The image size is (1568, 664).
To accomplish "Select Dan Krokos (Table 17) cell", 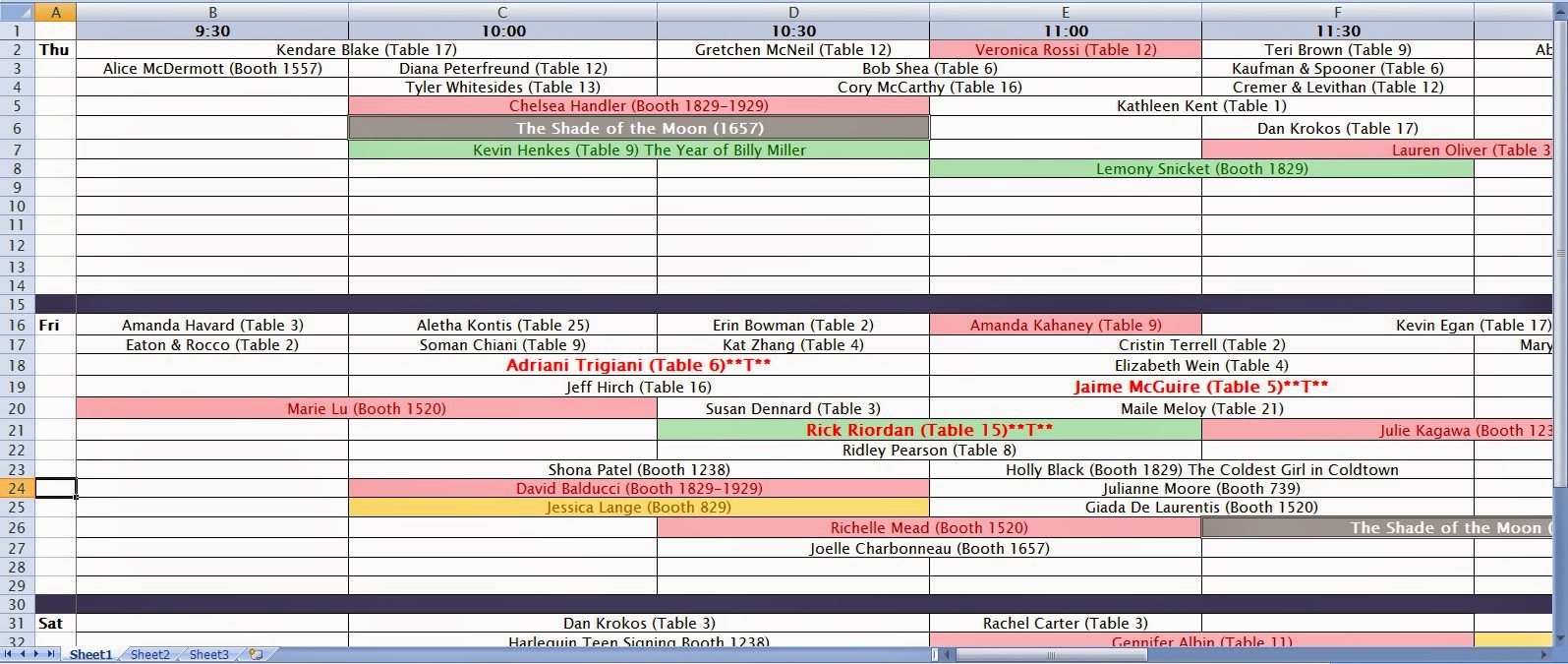I will coord(1338,128).
